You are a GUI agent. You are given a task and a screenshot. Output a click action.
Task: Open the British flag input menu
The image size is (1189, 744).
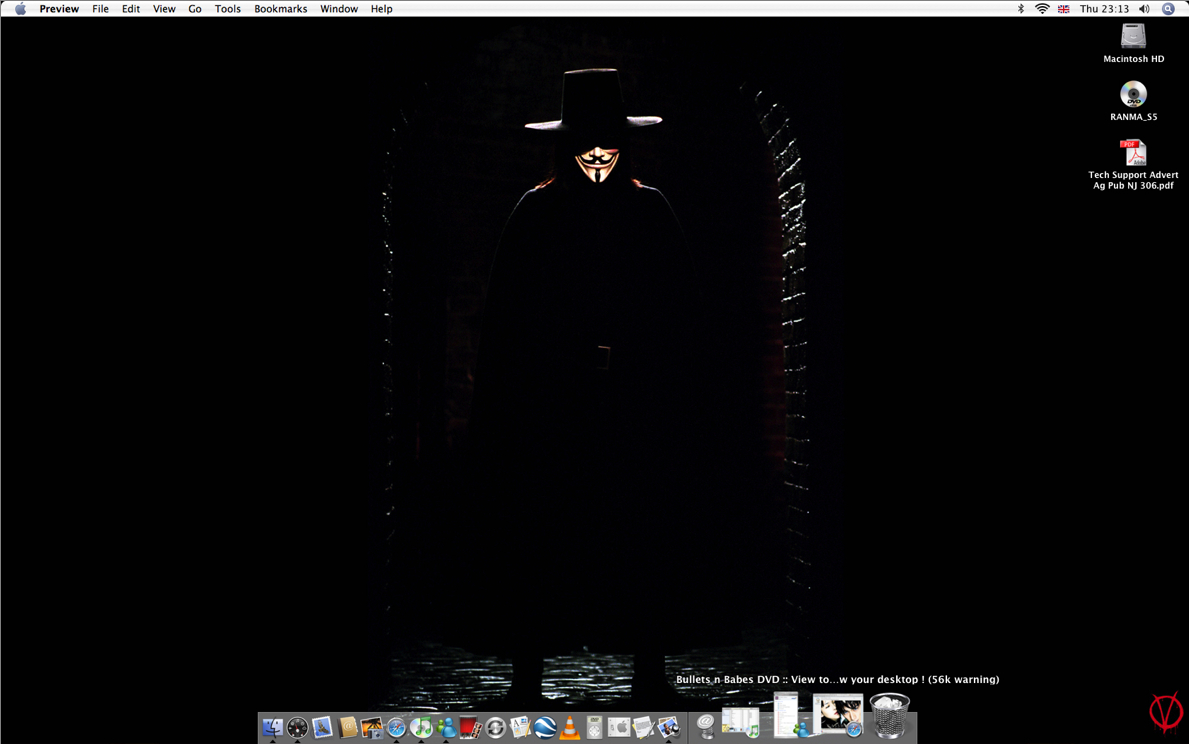pos(1064,9)
